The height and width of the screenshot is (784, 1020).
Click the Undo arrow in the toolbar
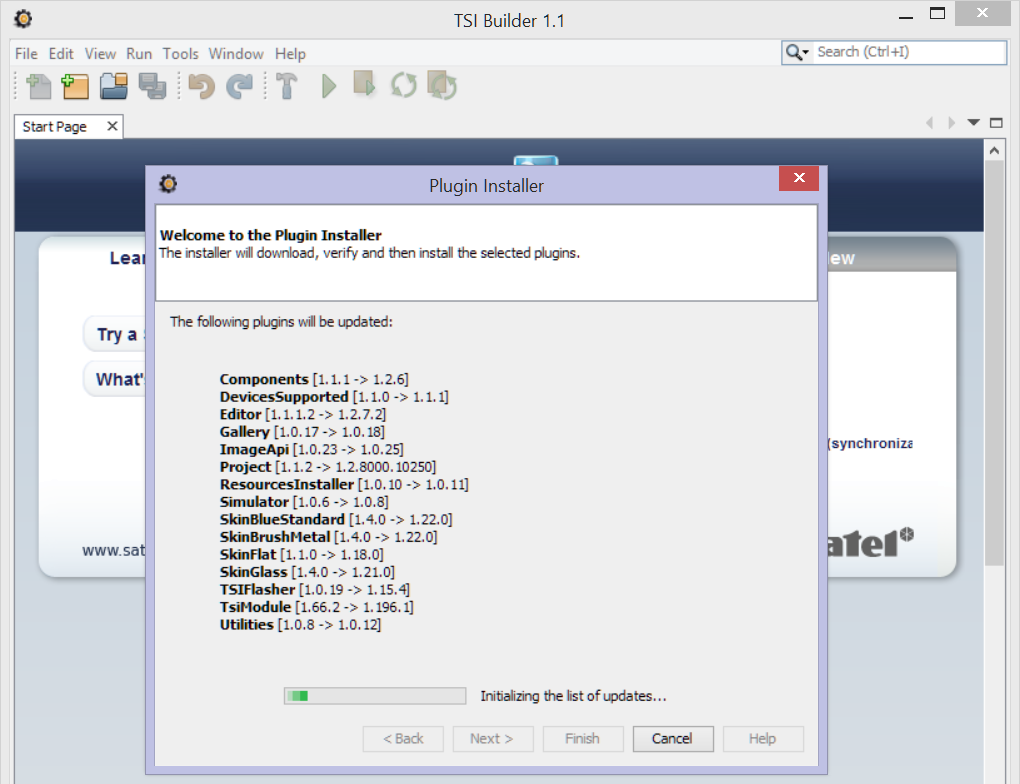201,86
